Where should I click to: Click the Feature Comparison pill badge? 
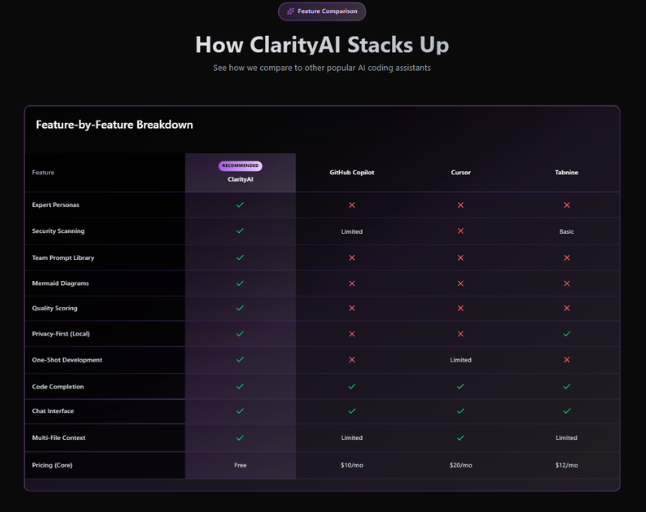(x=322, y=12)
